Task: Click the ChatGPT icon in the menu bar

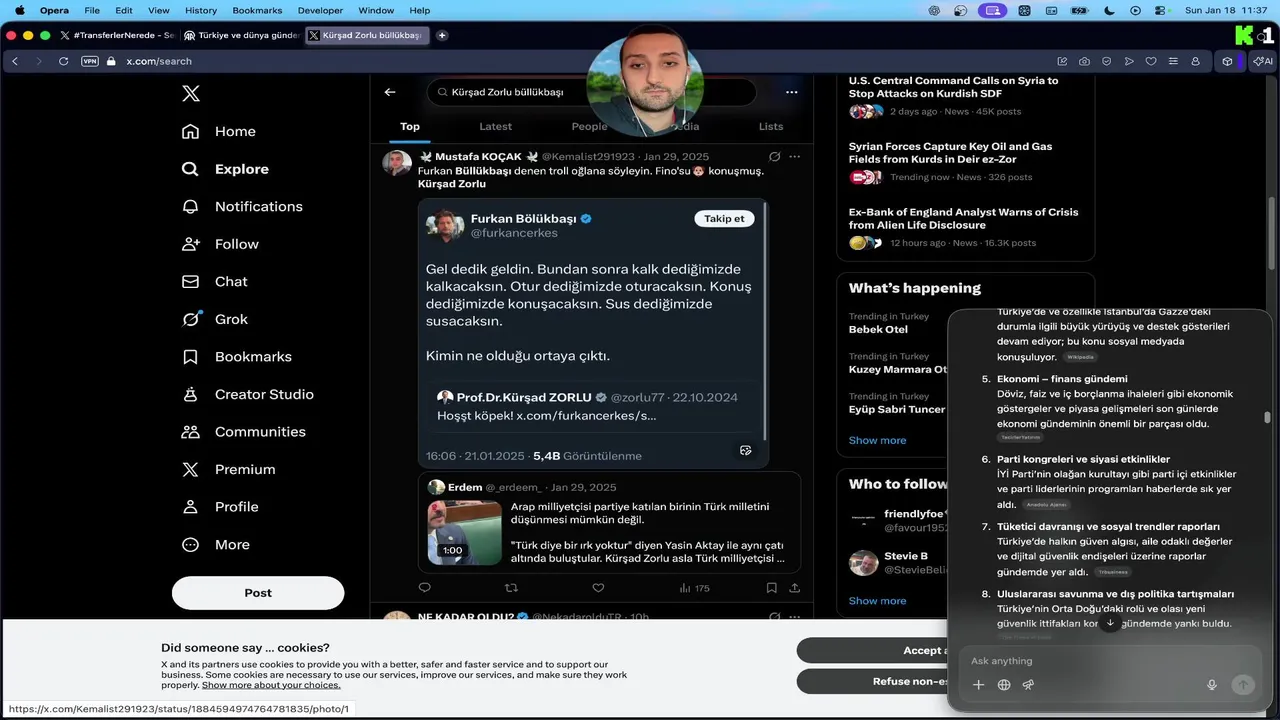Action: pyautogui.click(x=934, y=10)
